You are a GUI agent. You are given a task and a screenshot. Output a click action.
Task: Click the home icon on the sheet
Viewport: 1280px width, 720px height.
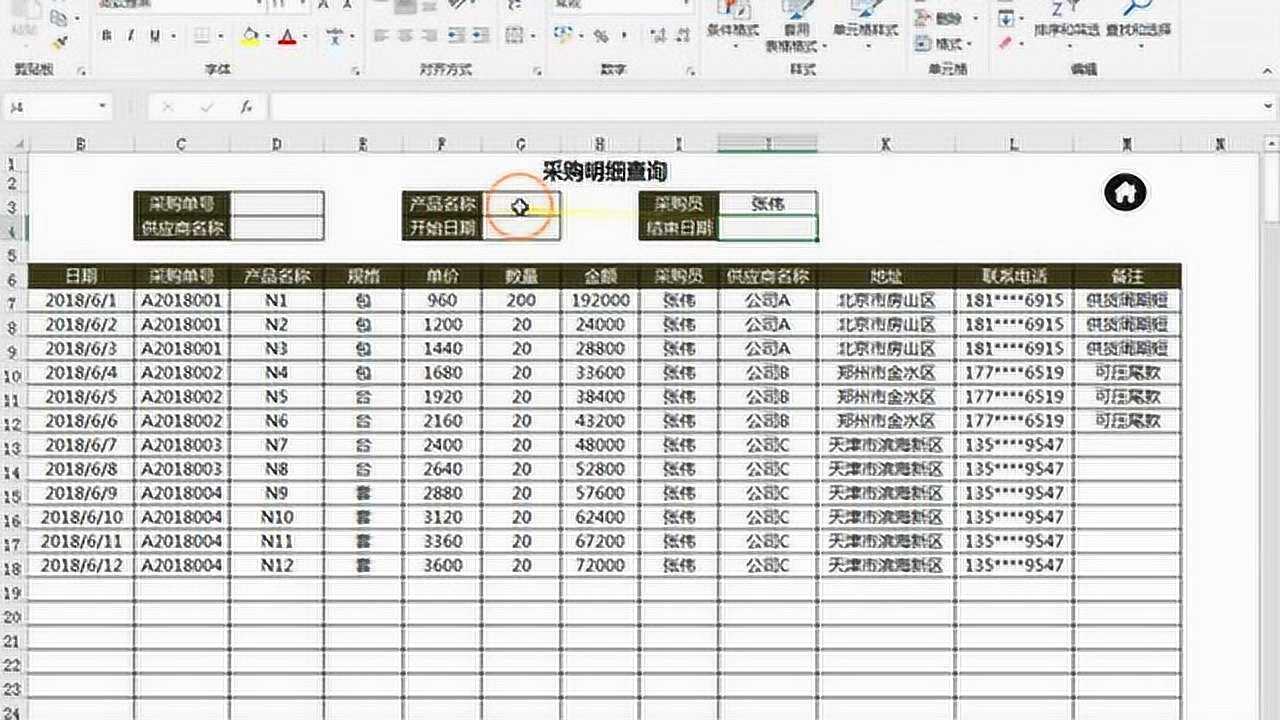[1125, 192]
